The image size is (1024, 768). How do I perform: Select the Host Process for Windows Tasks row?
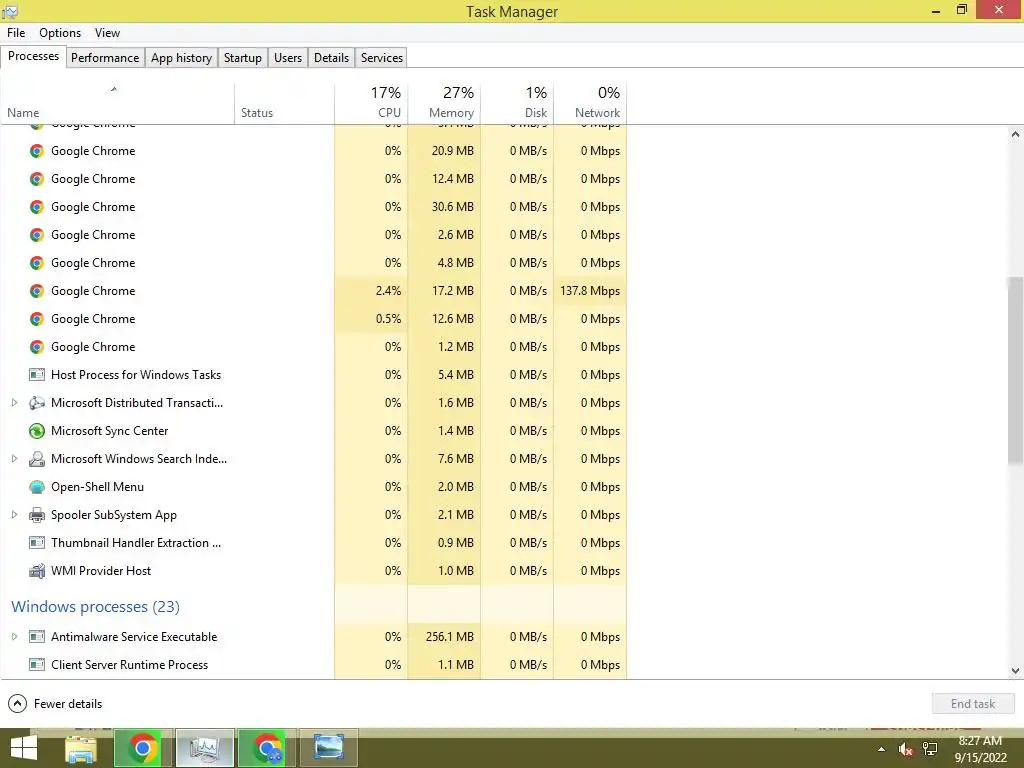pyautogui.click(x=313, y=375)
